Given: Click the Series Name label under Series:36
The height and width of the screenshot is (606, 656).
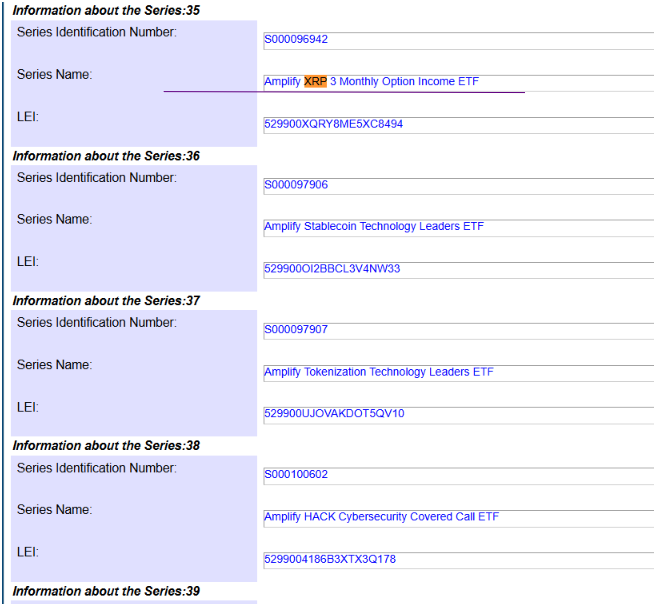Looking at the screenshot, I should 54,219.
